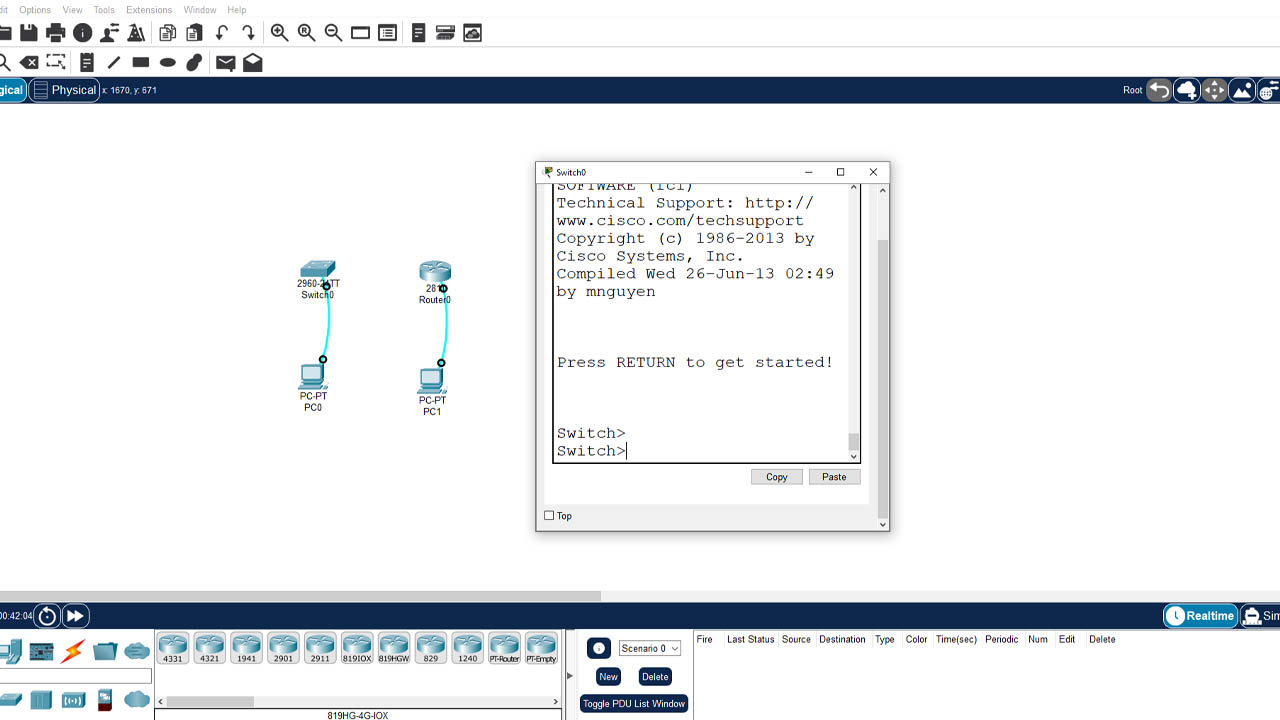Click the terminal text scrollbar thumb
This screenshot has height=720, width=1280.
click(853, 442)
